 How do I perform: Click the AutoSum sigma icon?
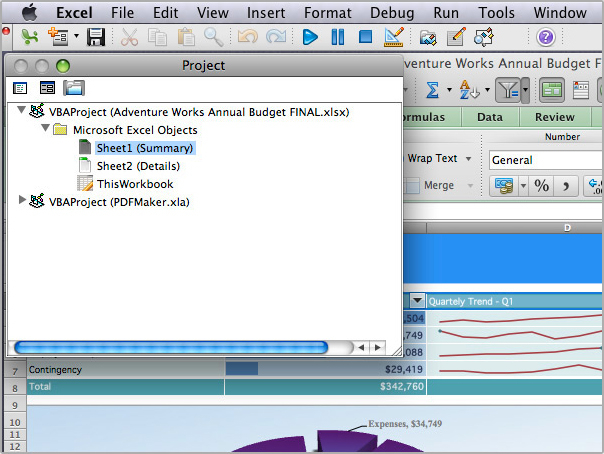click(x=433, y=90)
